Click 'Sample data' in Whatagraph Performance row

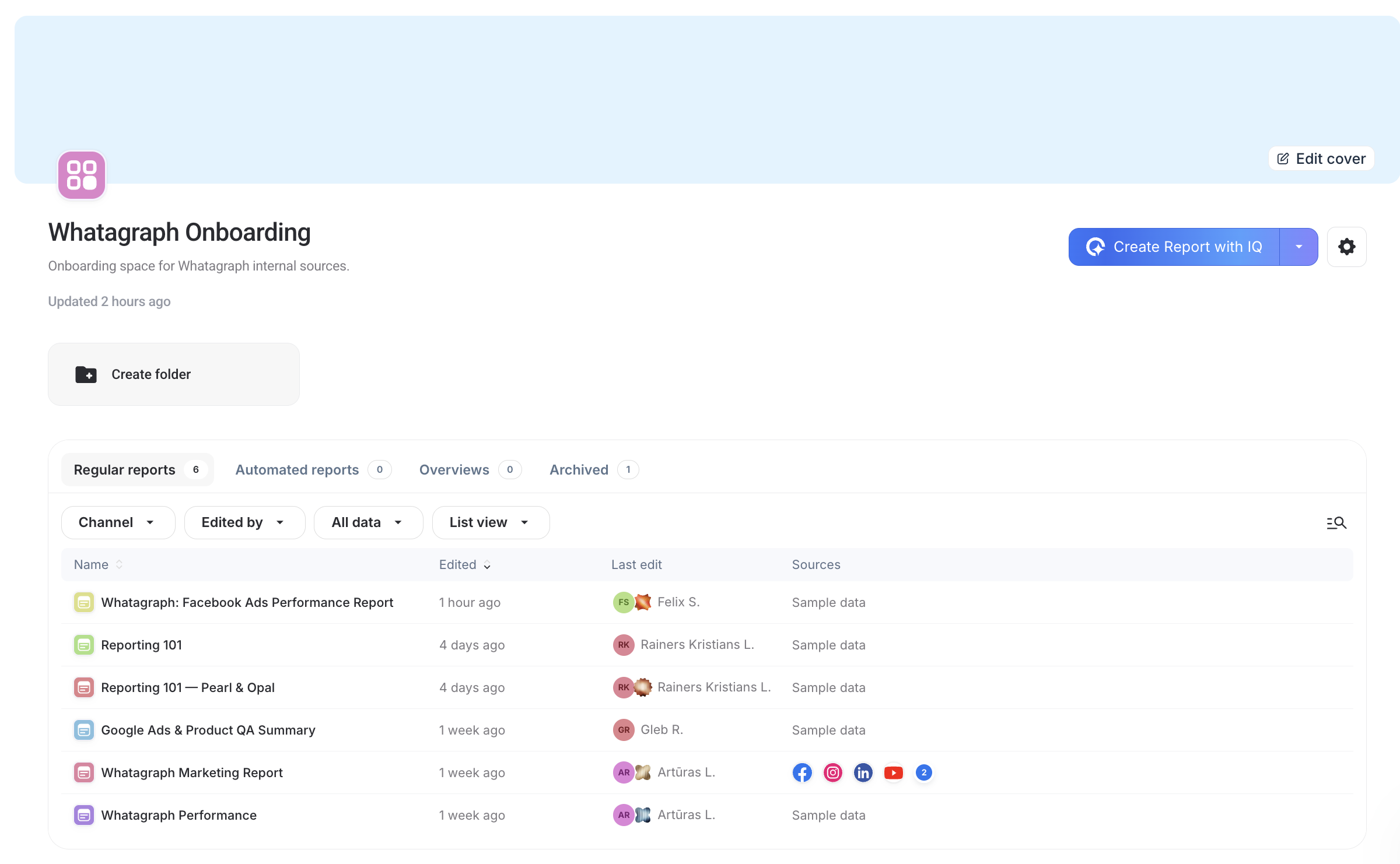click(x=828, y=815)
